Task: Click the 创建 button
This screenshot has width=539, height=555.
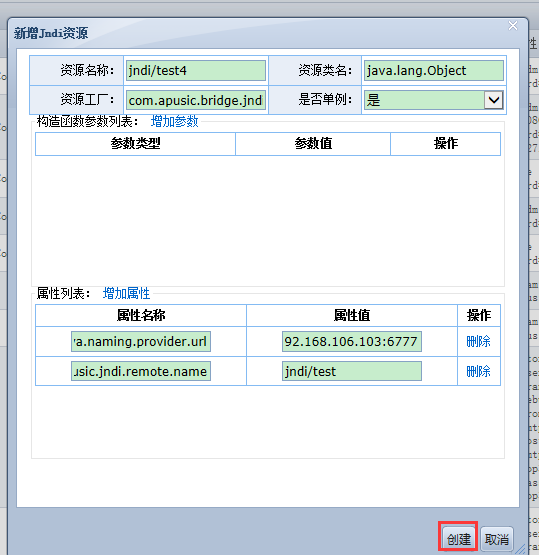Action: [458, 540]
